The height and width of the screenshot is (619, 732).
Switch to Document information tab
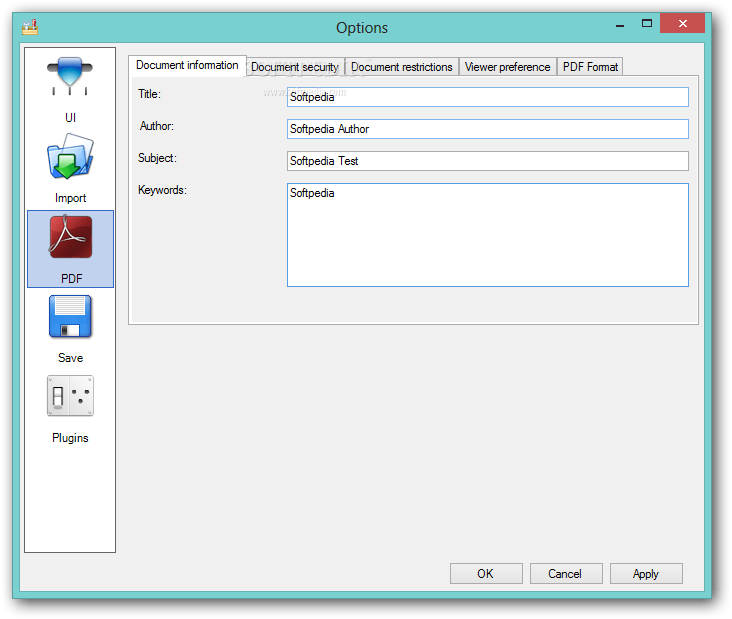(187, 65)
